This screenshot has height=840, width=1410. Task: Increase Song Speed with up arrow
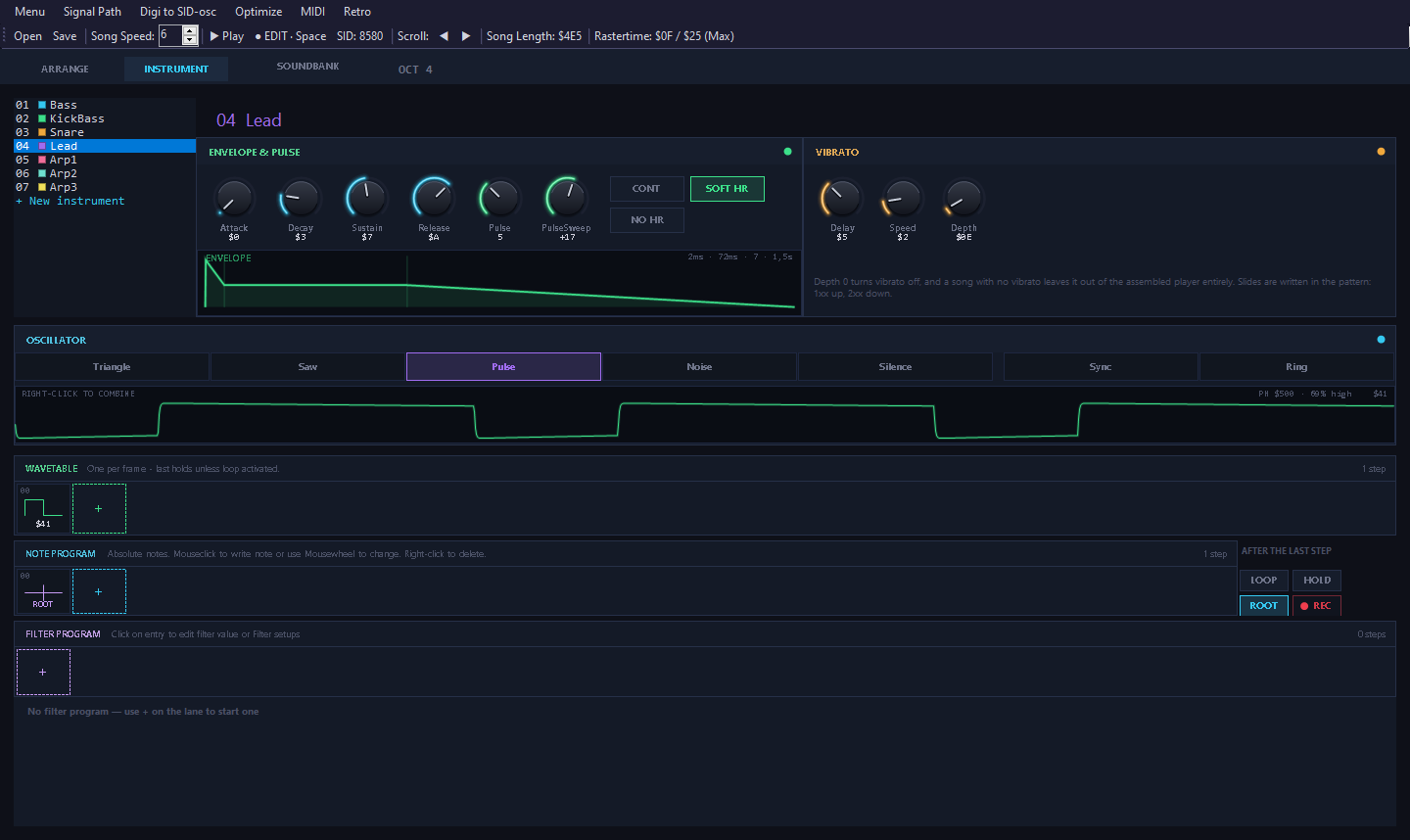coord(190,31)
